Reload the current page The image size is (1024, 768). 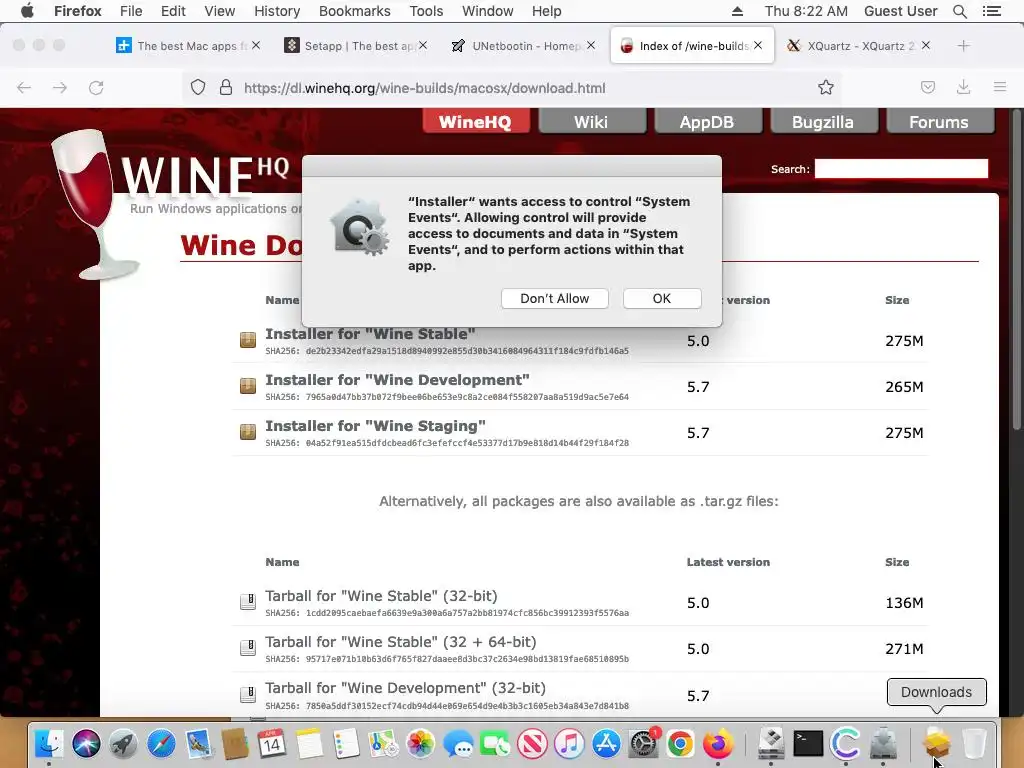pyautogui.click(x=96, y=88)
